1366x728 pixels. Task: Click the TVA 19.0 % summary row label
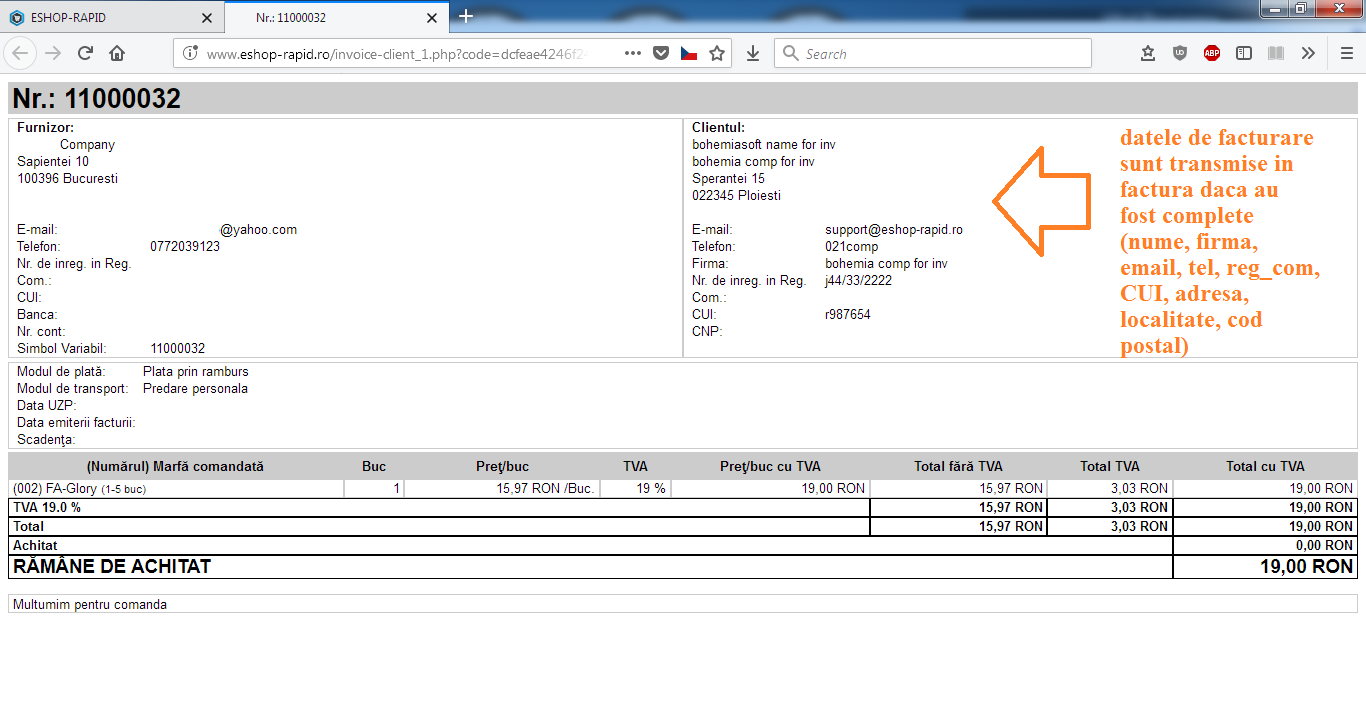click(x=47, y=507)
